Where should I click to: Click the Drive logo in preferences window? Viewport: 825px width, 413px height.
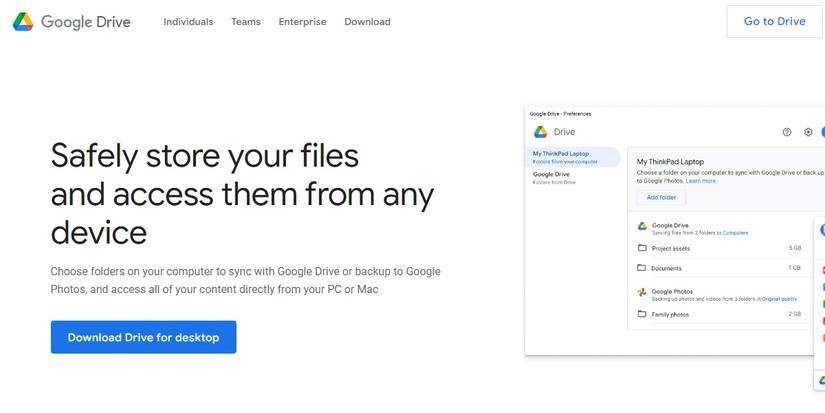point(540,132)
